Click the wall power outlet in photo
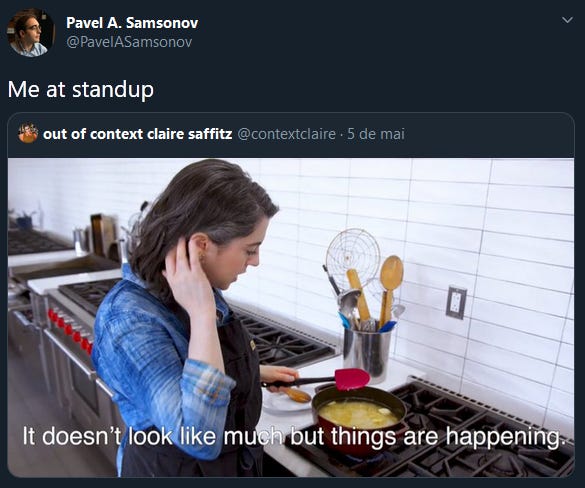Screen dimensions: 585x488 [x=456, y=303]
